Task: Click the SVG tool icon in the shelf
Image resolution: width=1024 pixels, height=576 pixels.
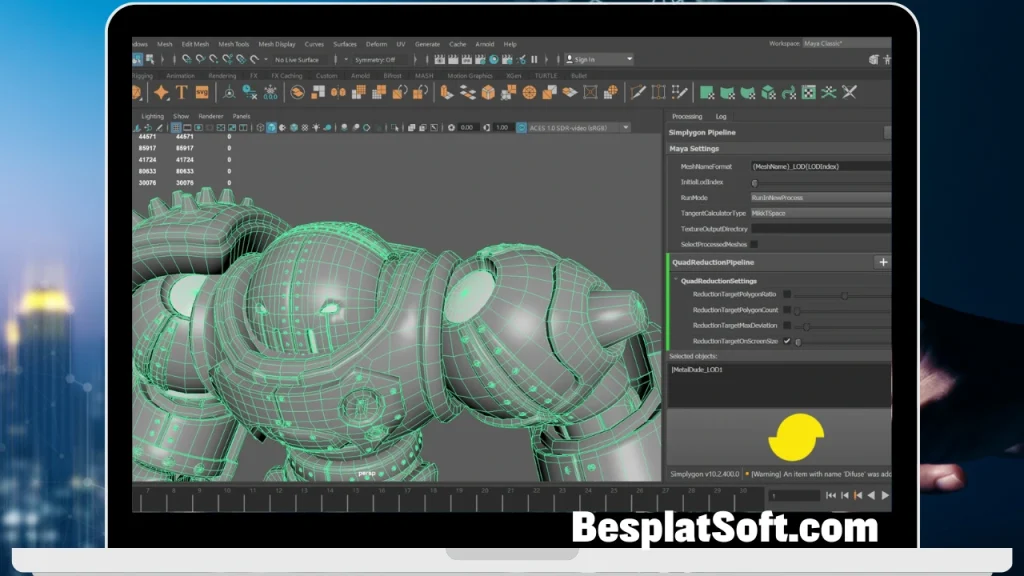Action: click(203, 93)
